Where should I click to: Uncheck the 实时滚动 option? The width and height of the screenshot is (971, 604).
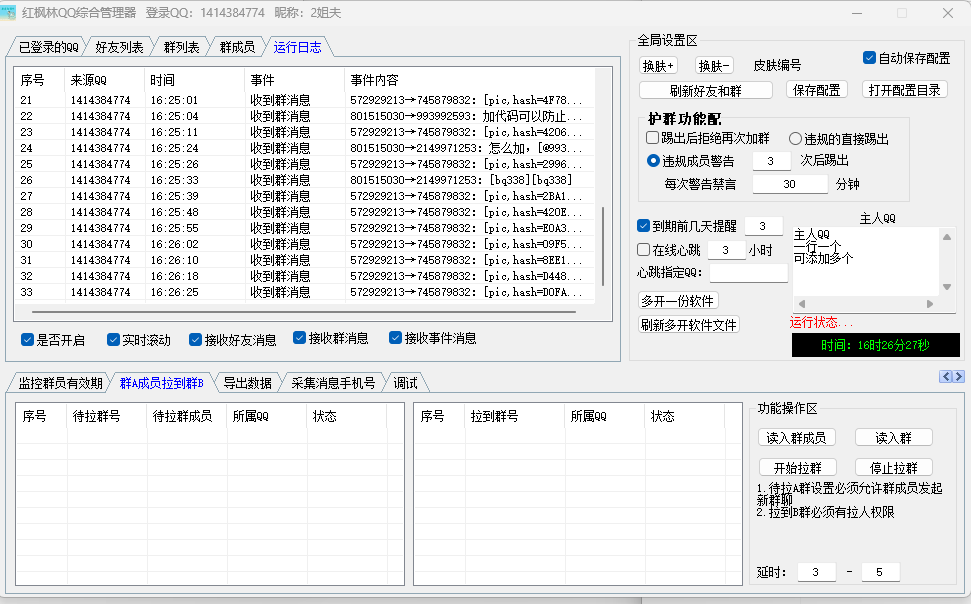[114, 339]
